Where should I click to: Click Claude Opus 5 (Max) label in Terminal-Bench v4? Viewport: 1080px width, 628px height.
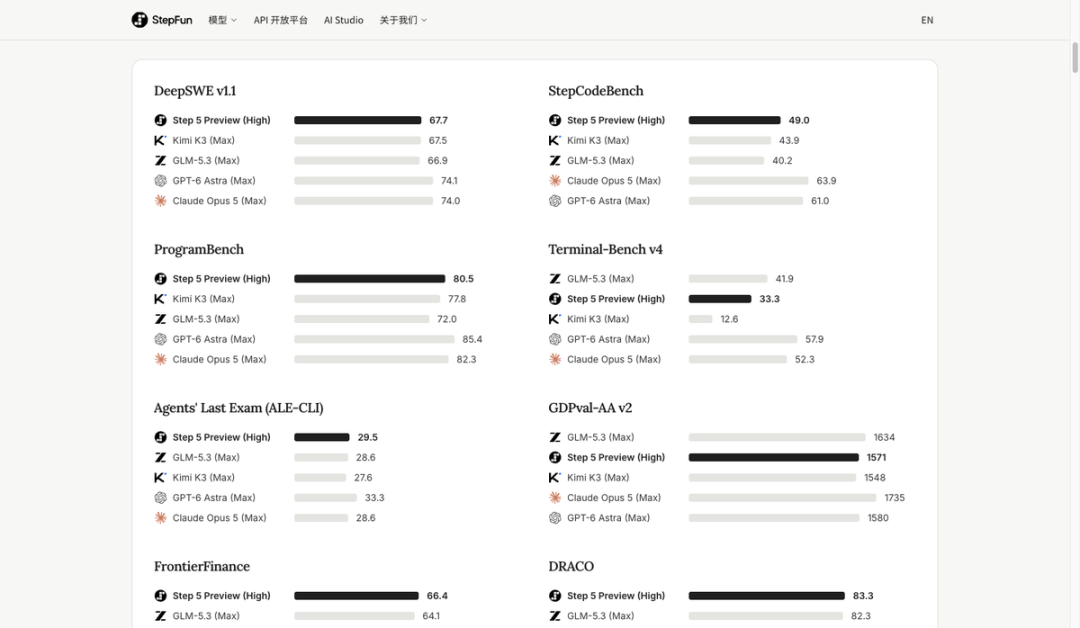614,359
